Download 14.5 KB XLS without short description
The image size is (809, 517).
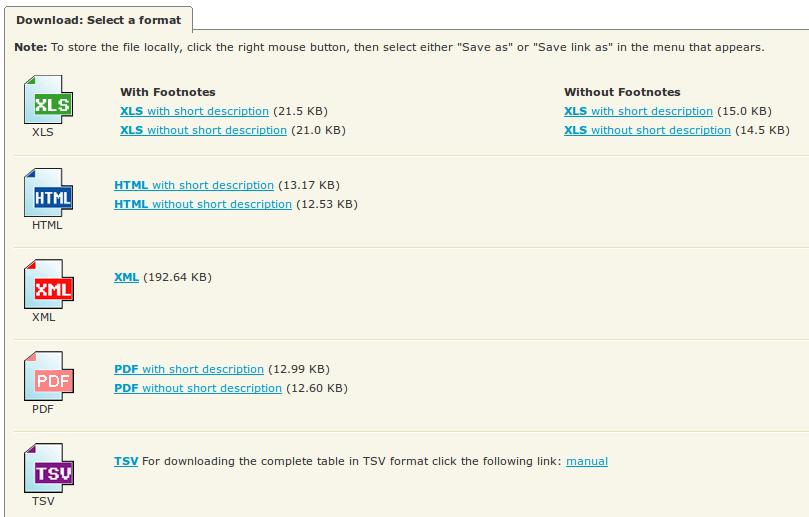pyautogui.click(x=647, y=131)
